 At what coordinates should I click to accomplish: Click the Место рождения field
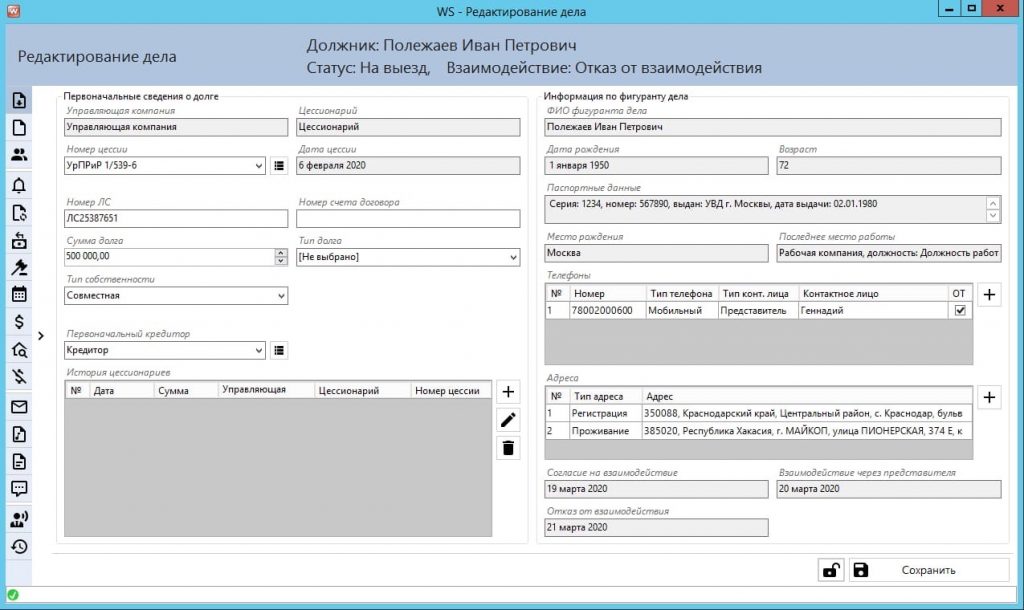656,253
